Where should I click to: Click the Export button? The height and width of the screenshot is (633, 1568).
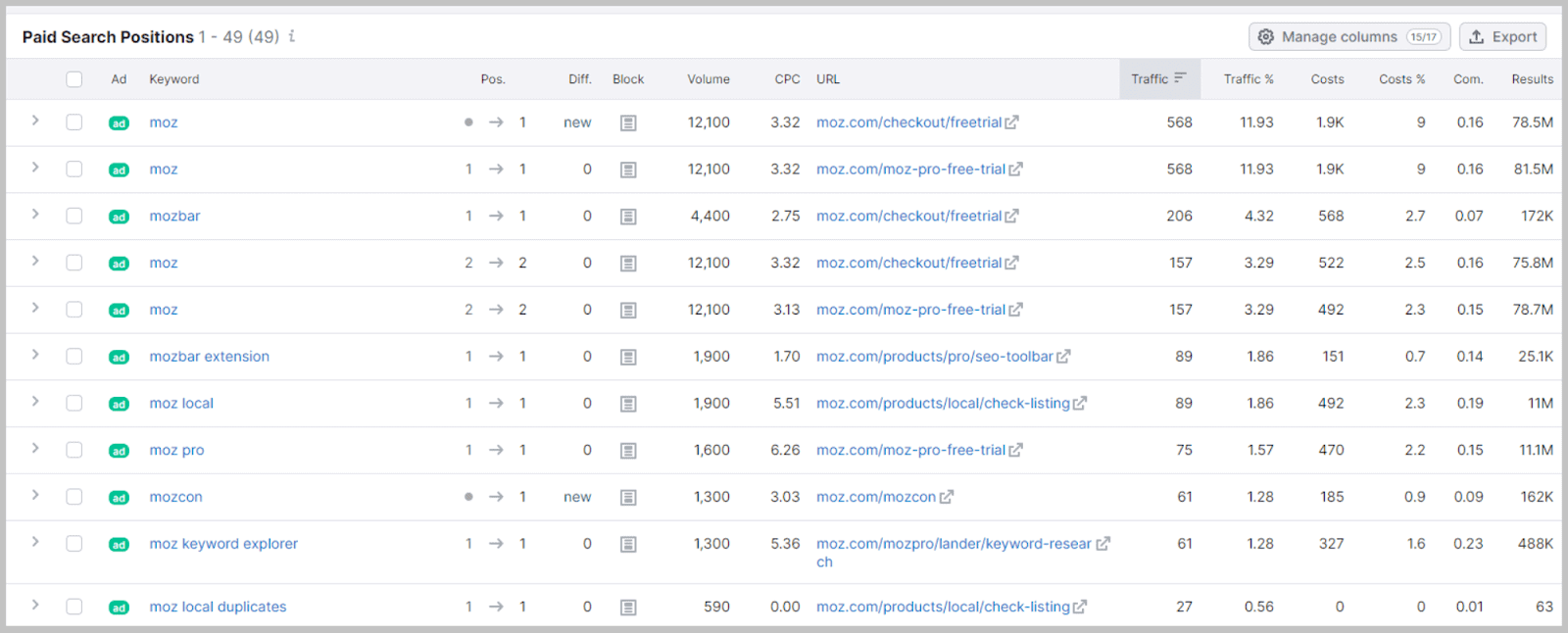1503,37
